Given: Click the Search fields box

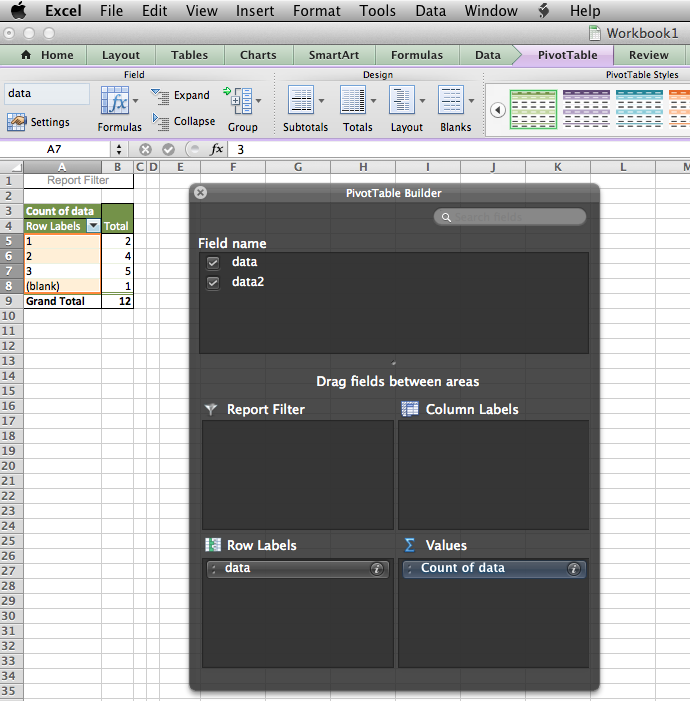Looking at the screenshot, I should pyautogui.click(x=510, y=217).
